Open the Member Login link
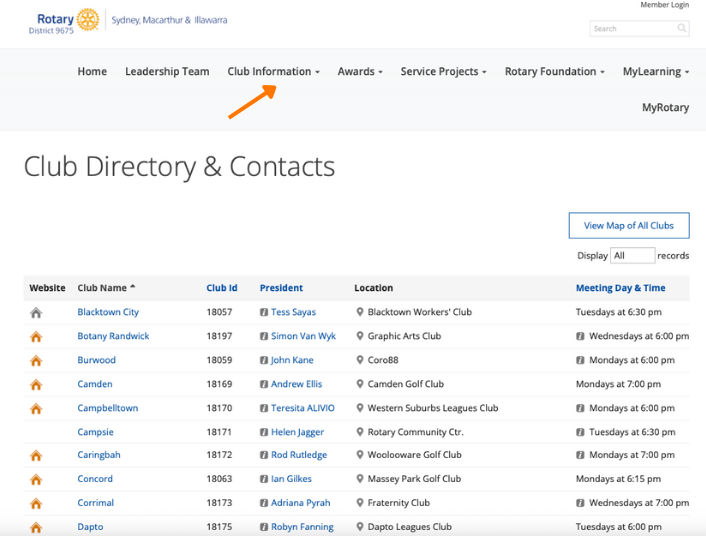 point(665,5)
